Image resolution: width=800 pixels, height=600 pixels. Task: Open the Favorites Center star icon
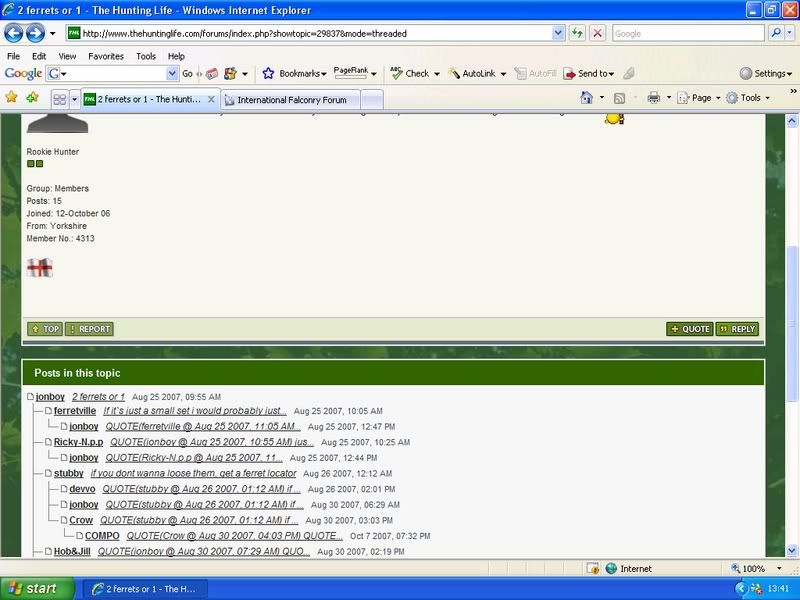[12, 98]
